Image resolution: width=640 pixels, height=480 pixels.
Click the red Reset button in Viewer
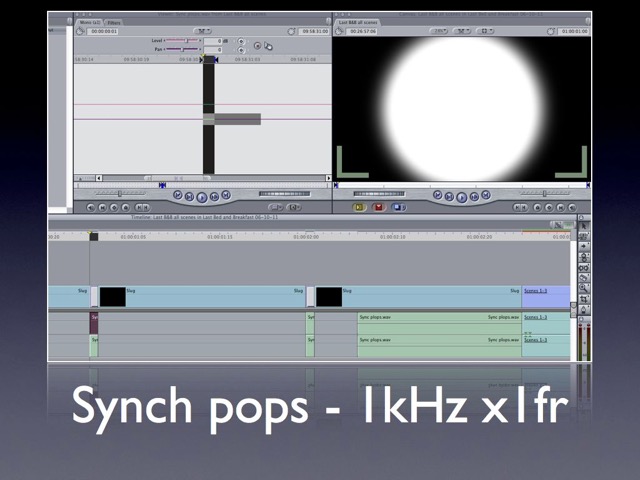(257, 46)
